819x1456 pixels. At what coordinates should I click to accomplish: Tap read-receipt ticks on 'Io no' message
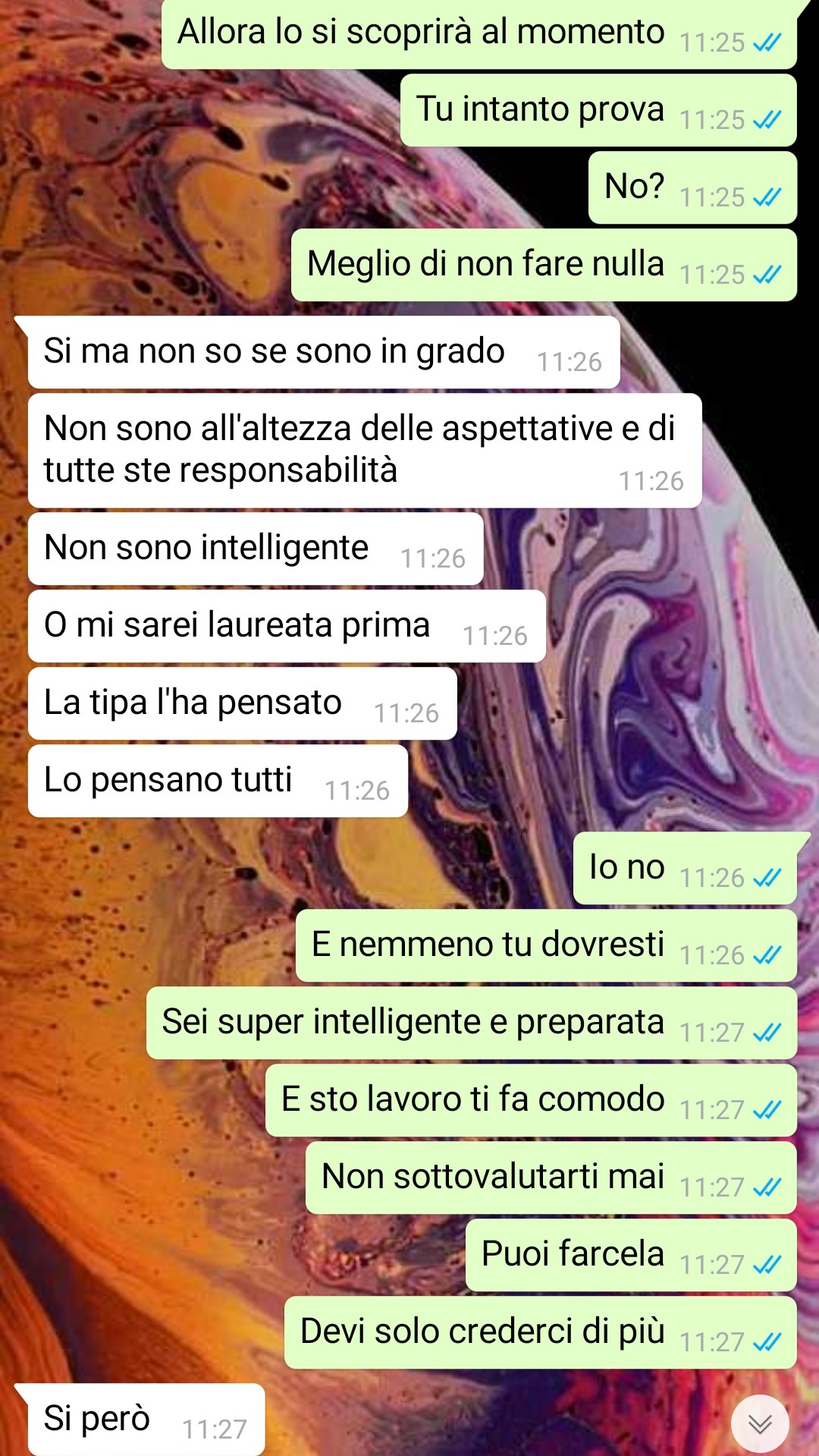click(x=767, y=879)
